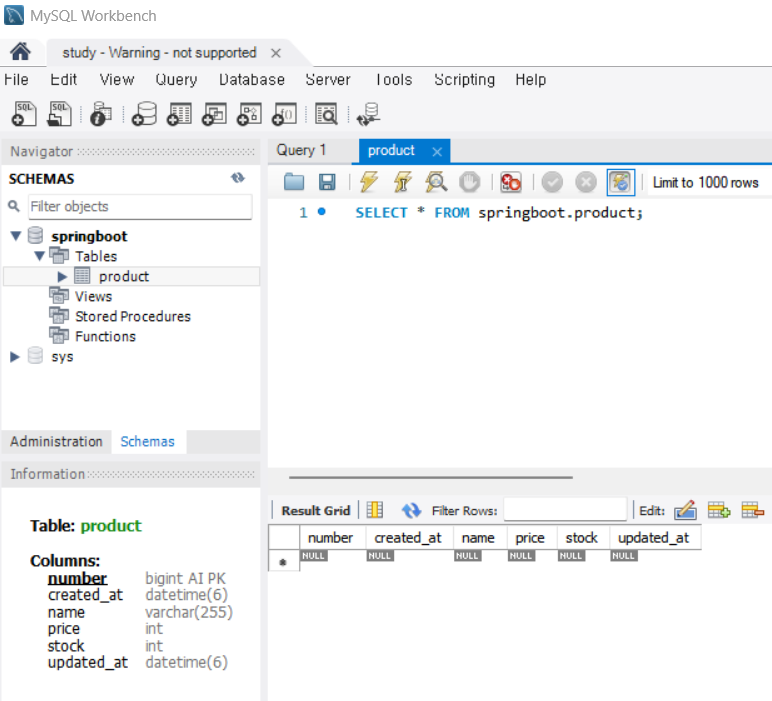772x701 pixels.
Task: Toggle continue-on-error for script execution
Action: click(511, 182)
